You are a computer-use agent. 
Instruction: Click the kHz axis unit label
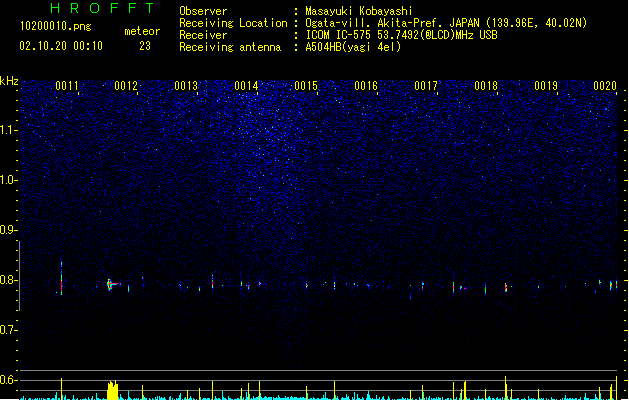coord(9,81)
